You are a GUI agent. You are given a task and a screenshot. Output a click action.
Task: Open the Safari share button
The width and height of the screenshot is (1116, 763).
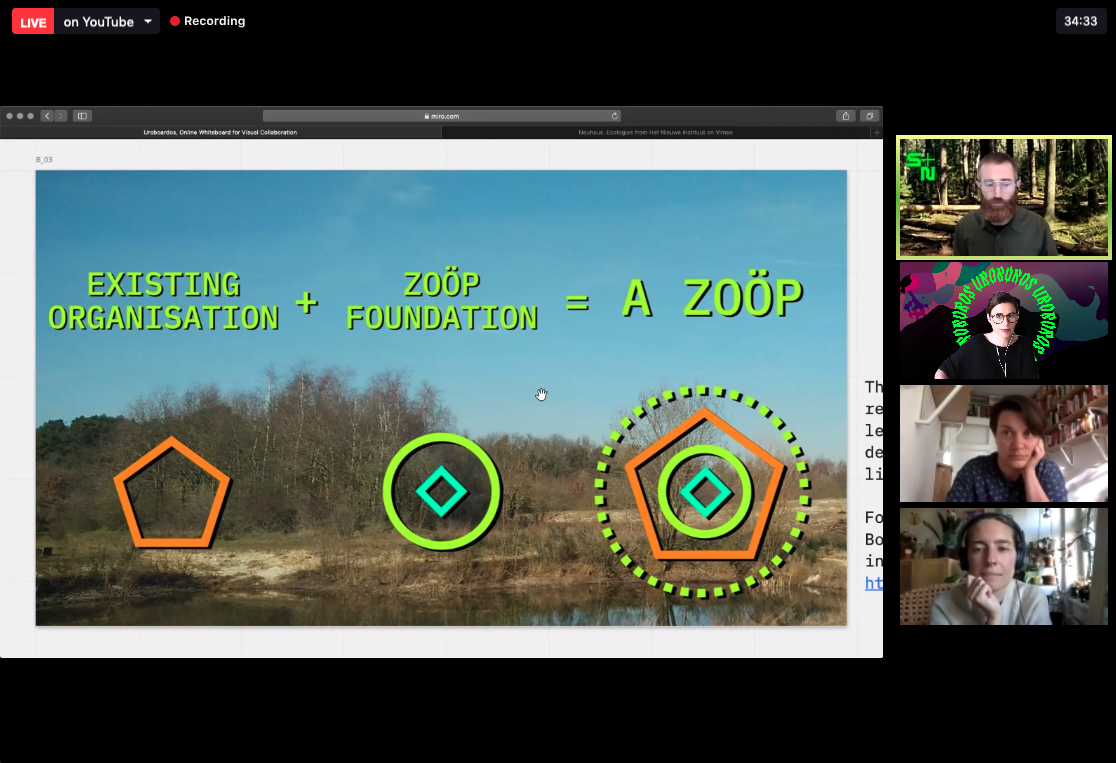846,116
